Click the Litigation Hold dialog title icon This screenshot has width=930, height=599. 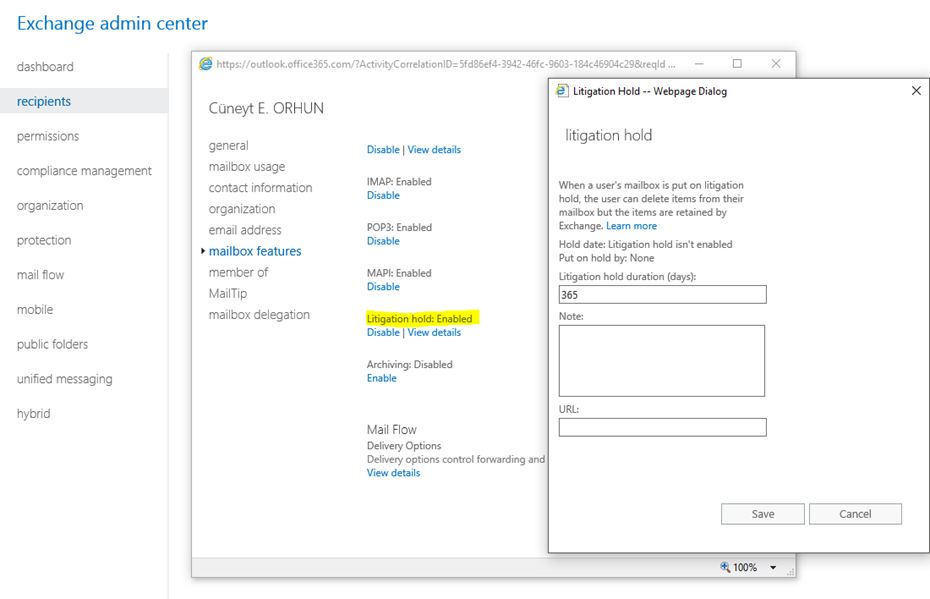[562, 91]
